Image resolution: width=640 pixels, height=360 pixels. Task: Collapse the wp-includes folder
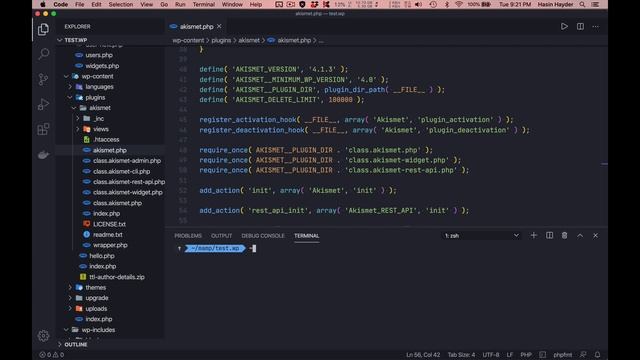pyautogui.click(x=66, y=330)
